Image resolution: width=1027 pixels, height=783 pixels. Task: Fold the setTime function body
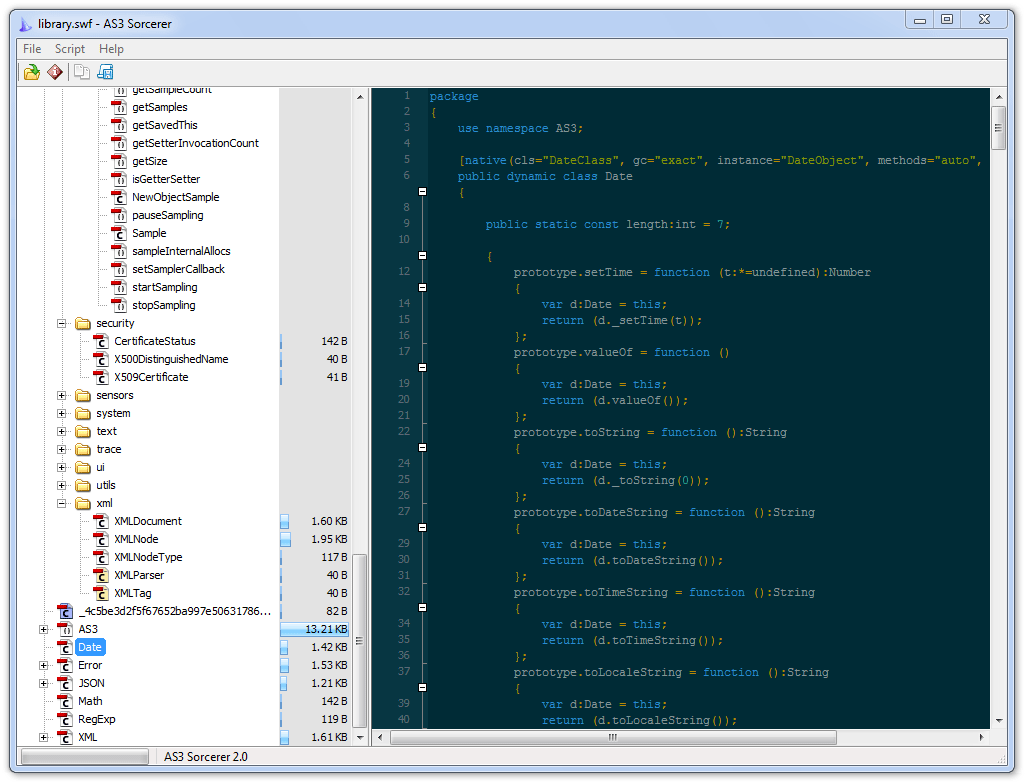pos(422,288)
